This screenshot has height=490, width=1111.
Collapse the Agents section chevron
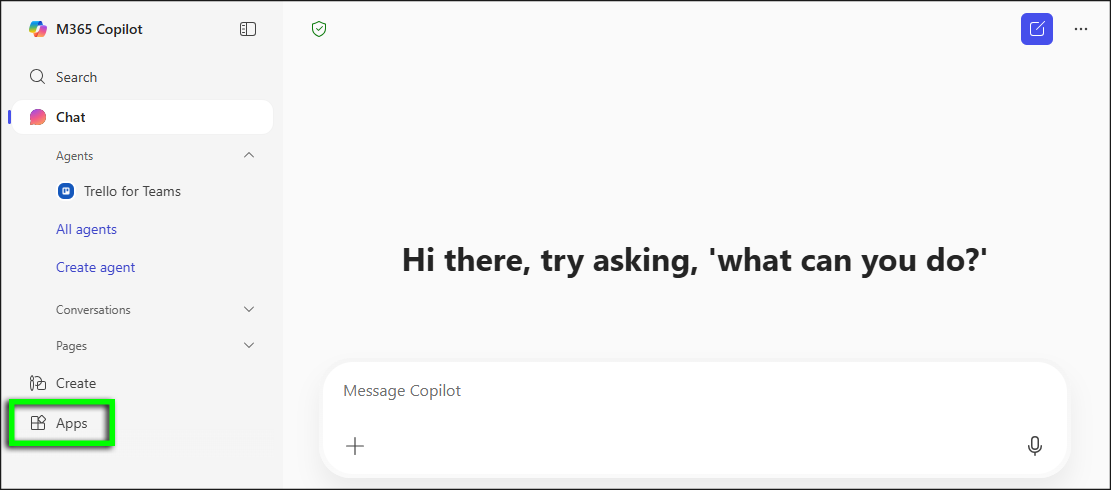pyautogui.click(x=249, y=155)
